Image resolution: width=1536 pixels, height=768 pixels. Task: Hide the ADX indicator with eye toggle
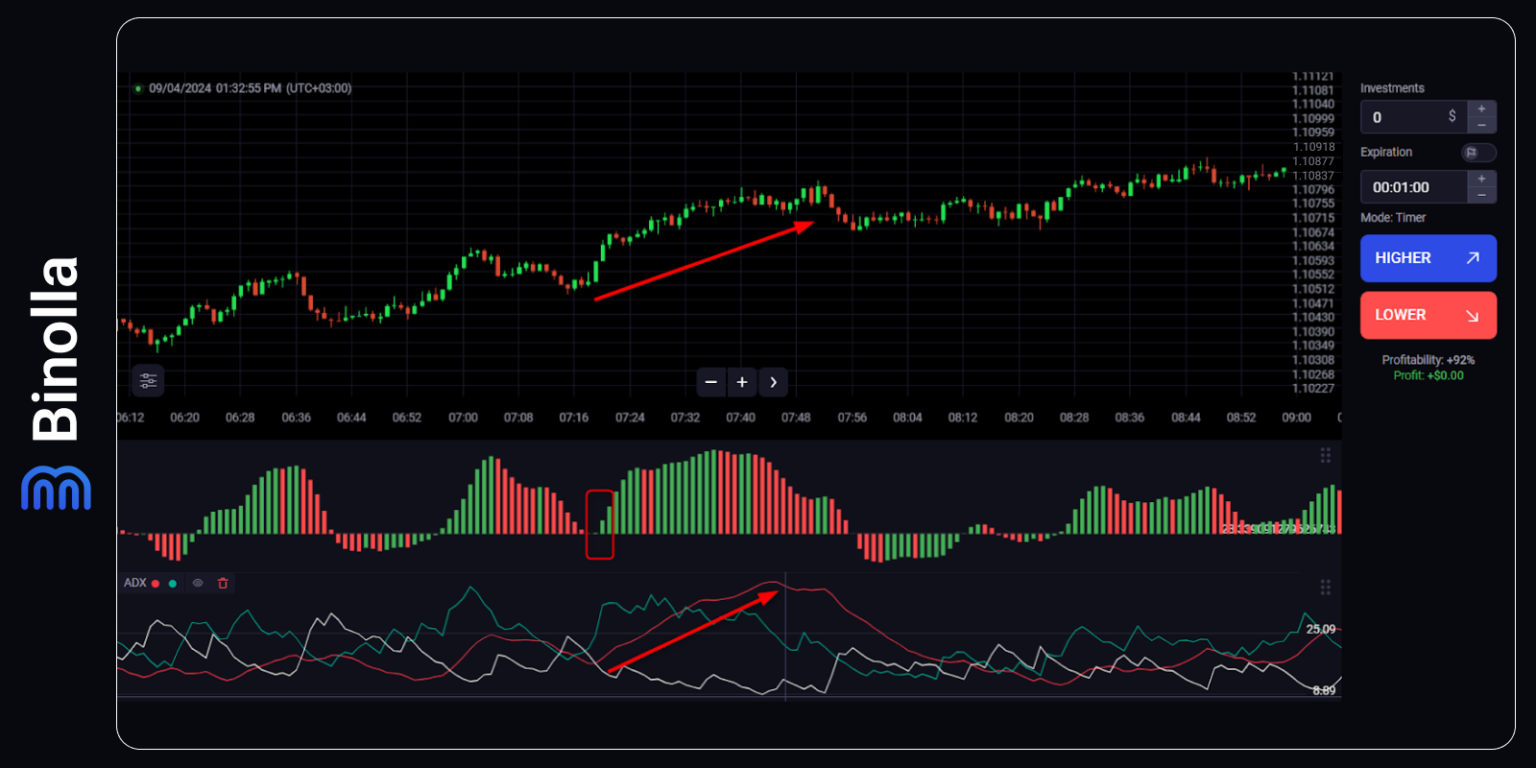[197, 583]
